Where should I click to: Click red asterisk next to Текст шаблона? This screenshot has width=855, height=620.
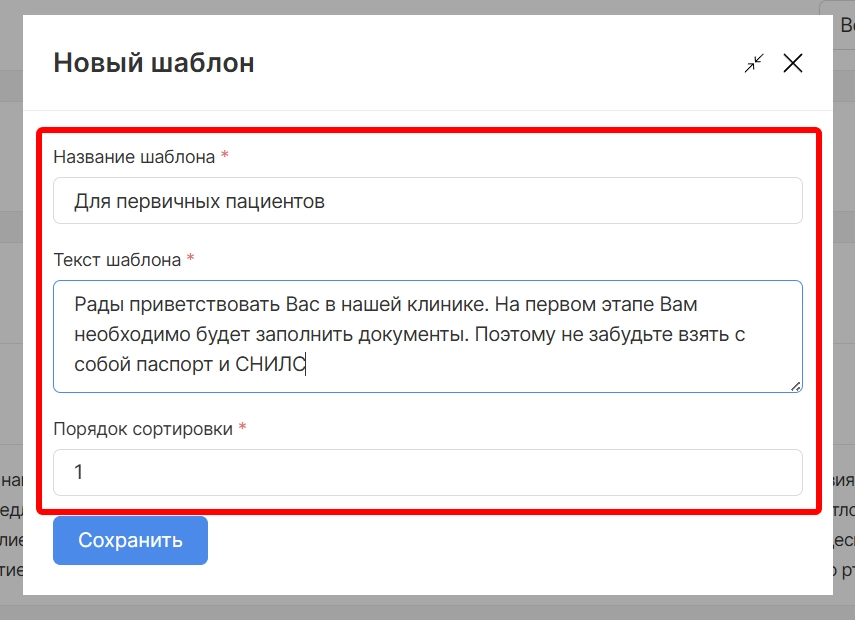tap(190, 260)
